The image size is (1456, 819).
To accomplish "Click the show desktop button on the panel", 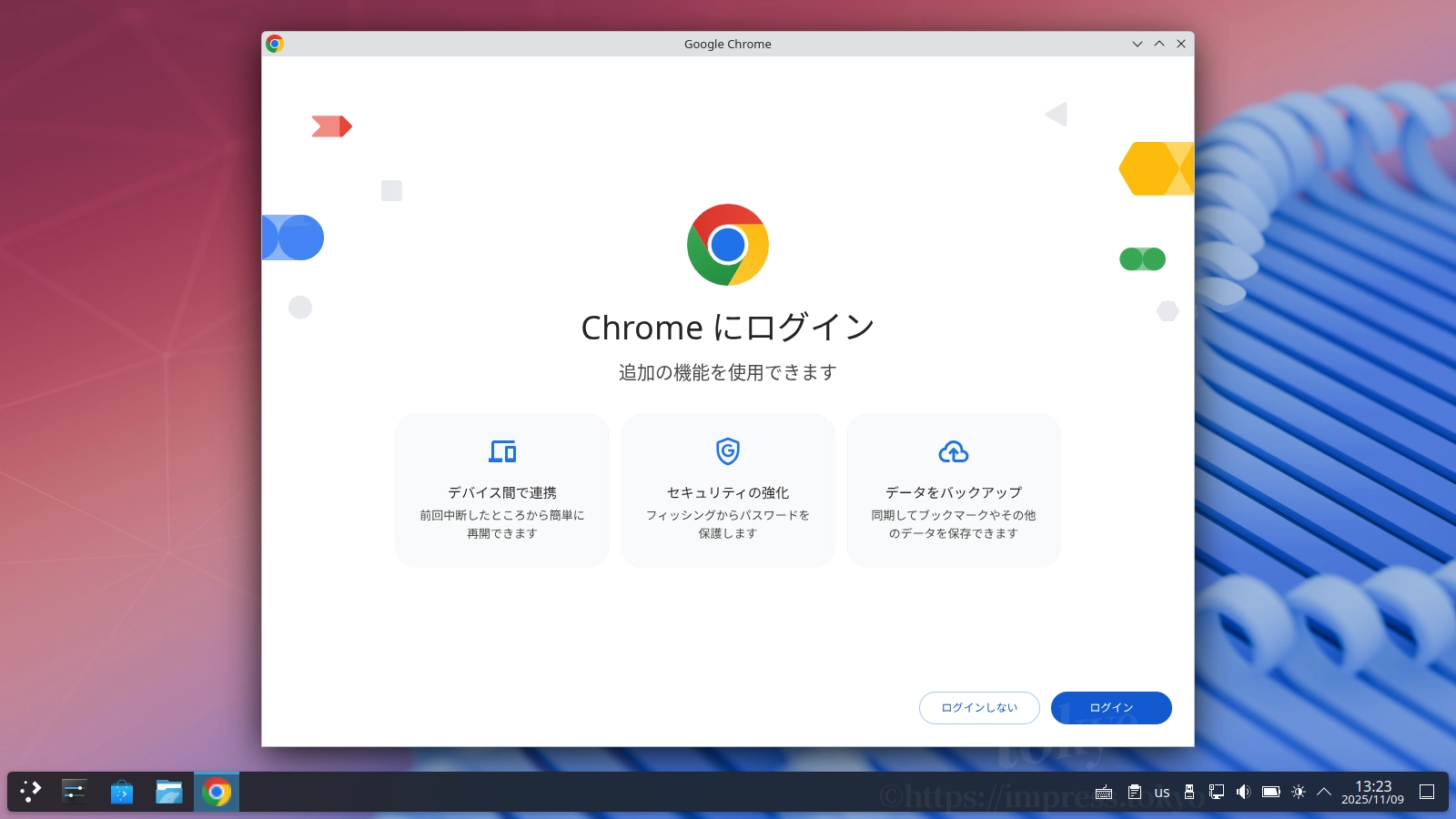I will 1427,792.
